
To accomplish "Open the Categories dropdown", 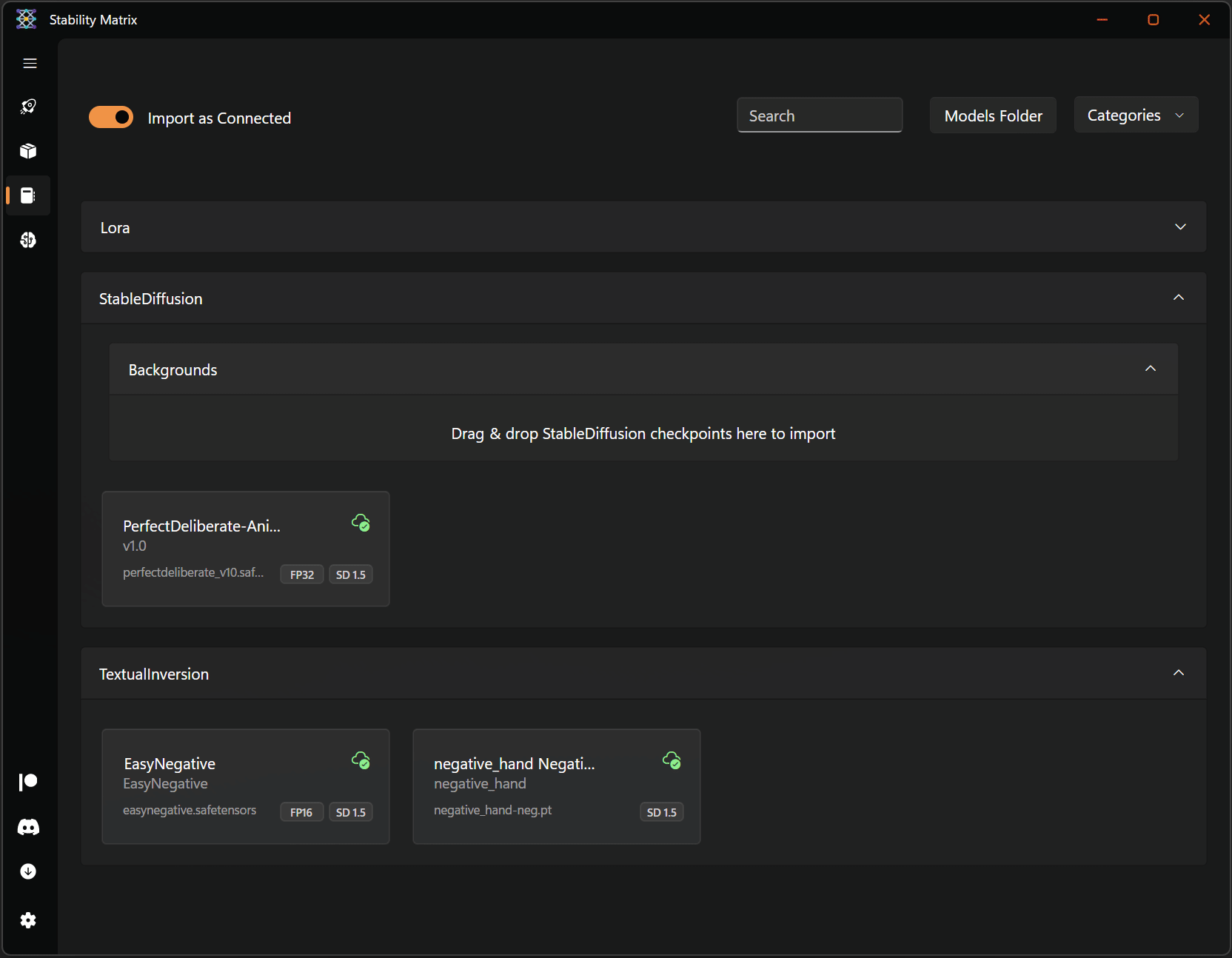I will pos(1136,115).
